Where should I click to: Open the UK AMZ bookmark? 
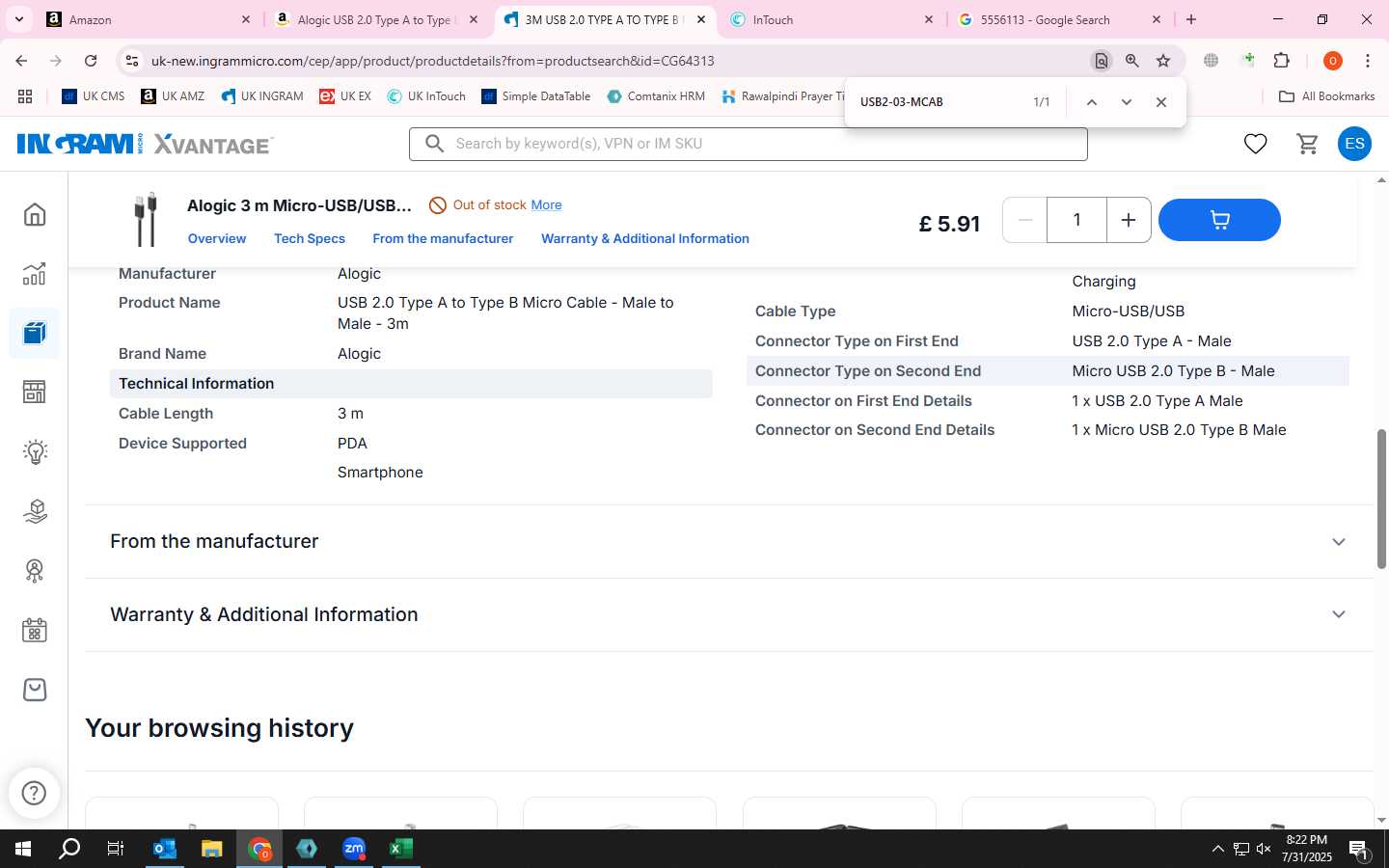[x=173, y=96]
